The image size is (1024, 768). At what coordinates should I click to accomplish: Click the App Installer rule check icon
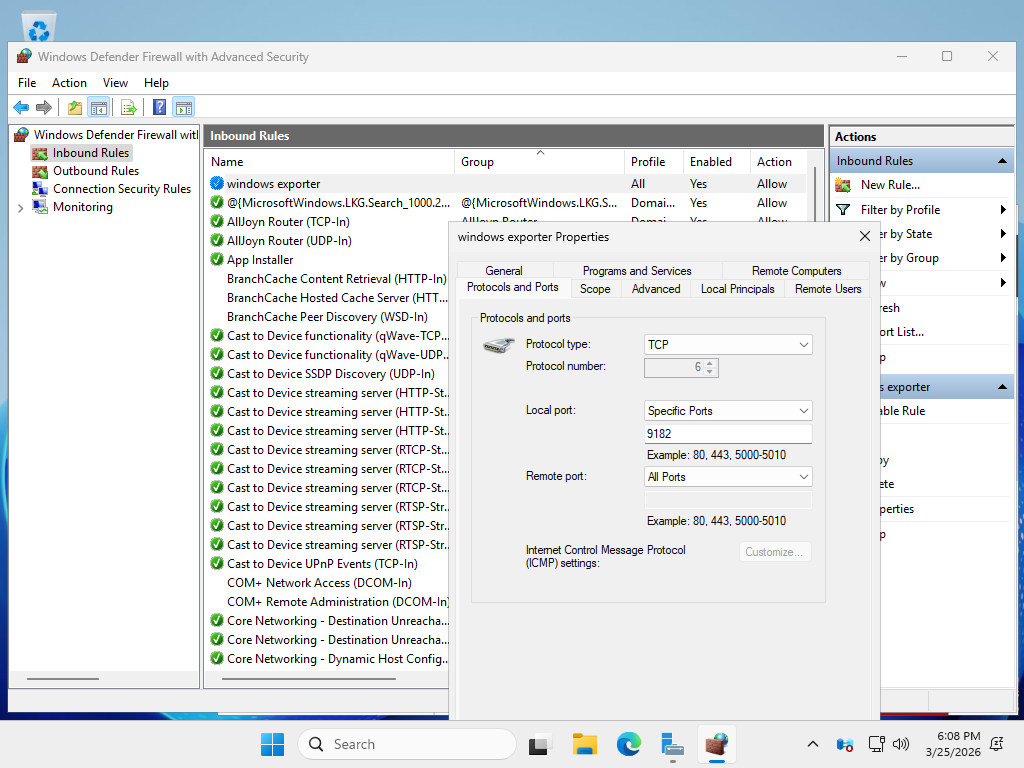[217, 259]
